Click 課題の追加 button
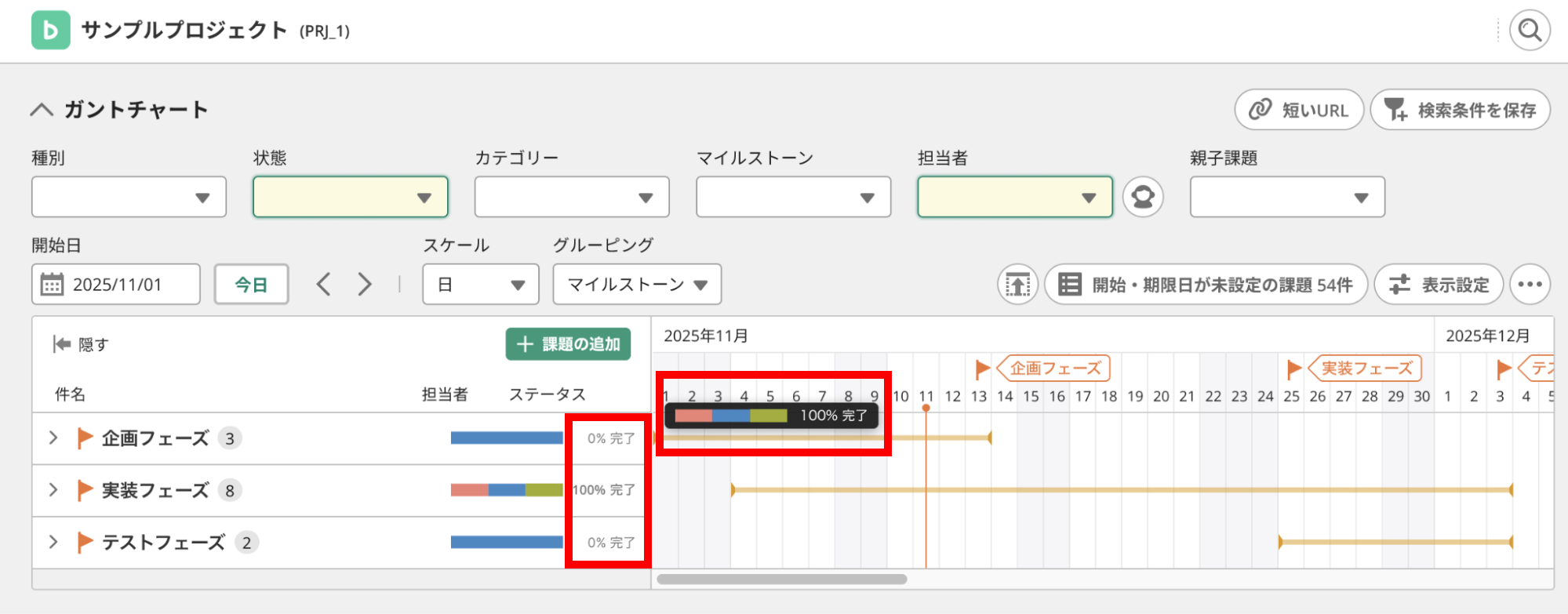1568x614 pixels. 568,344
